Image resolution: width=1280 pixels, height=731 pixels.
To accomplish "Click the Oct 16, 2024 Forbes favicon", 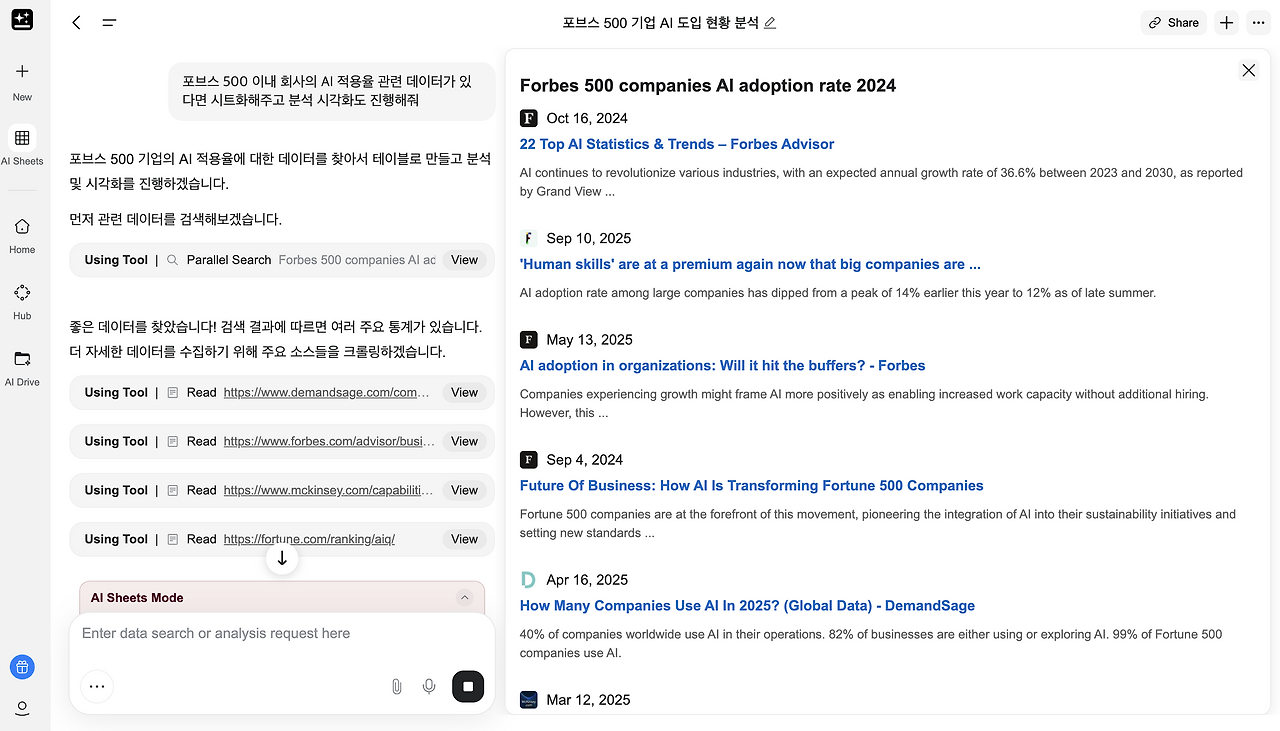I will click(529, 118).
